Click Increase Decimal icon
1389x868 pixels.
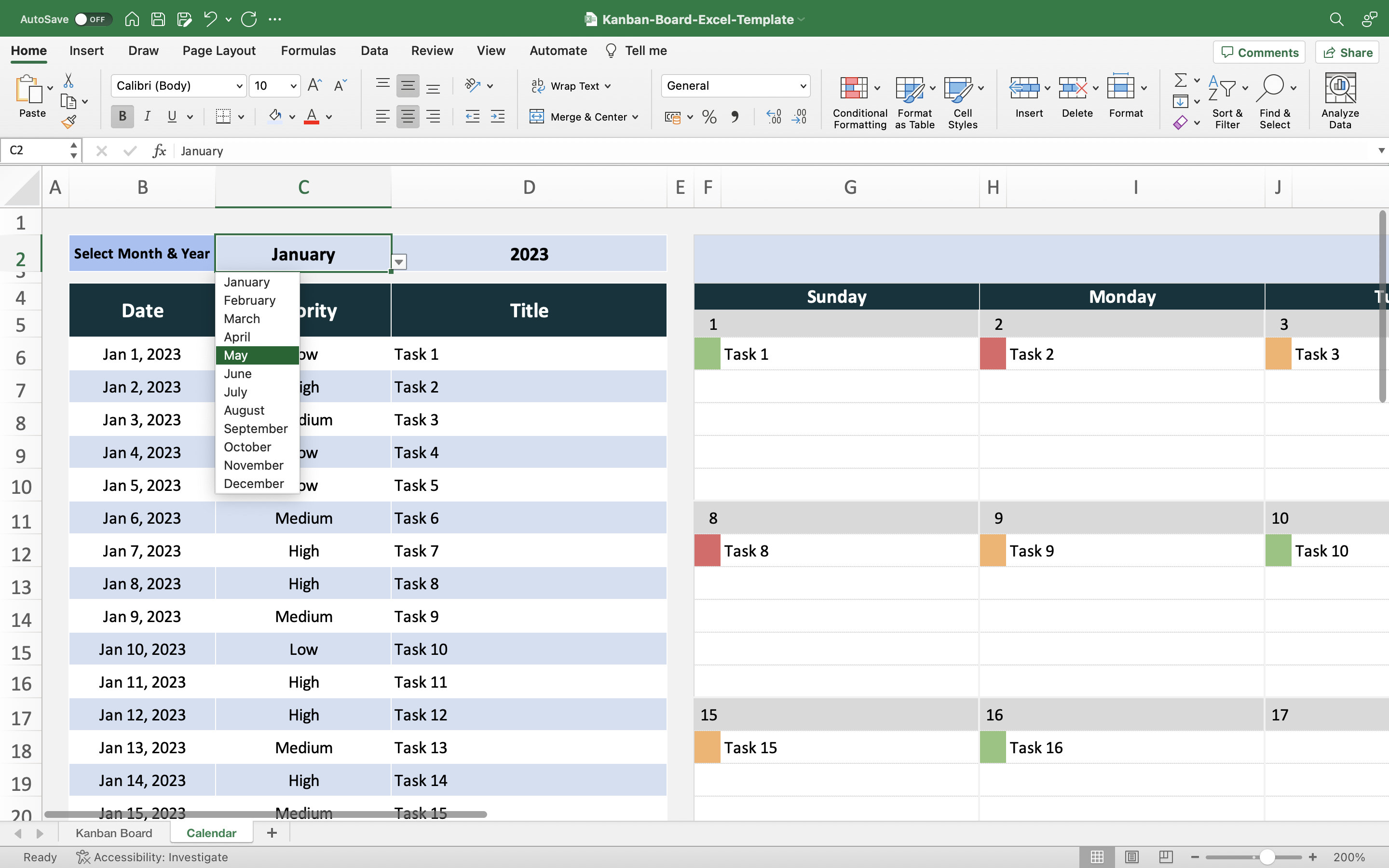point(773,117)
